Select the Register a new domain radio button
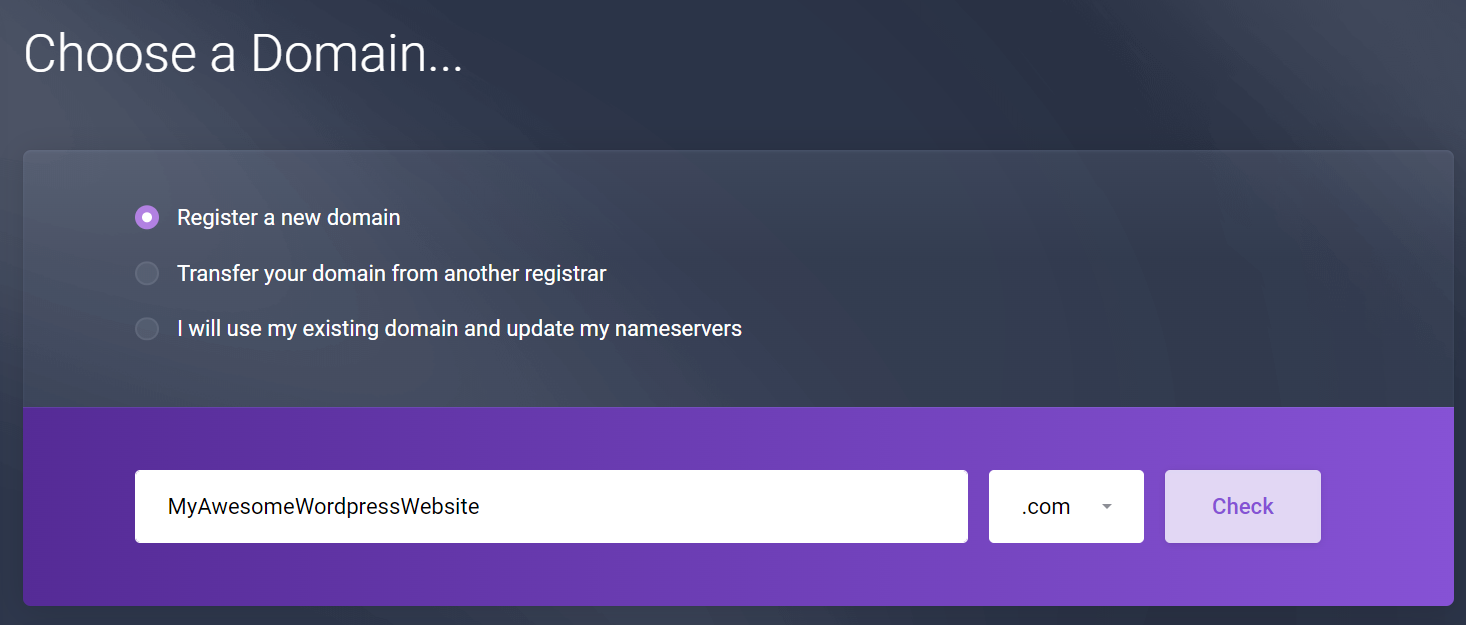The image size is (1466, 625). [147, 218]
